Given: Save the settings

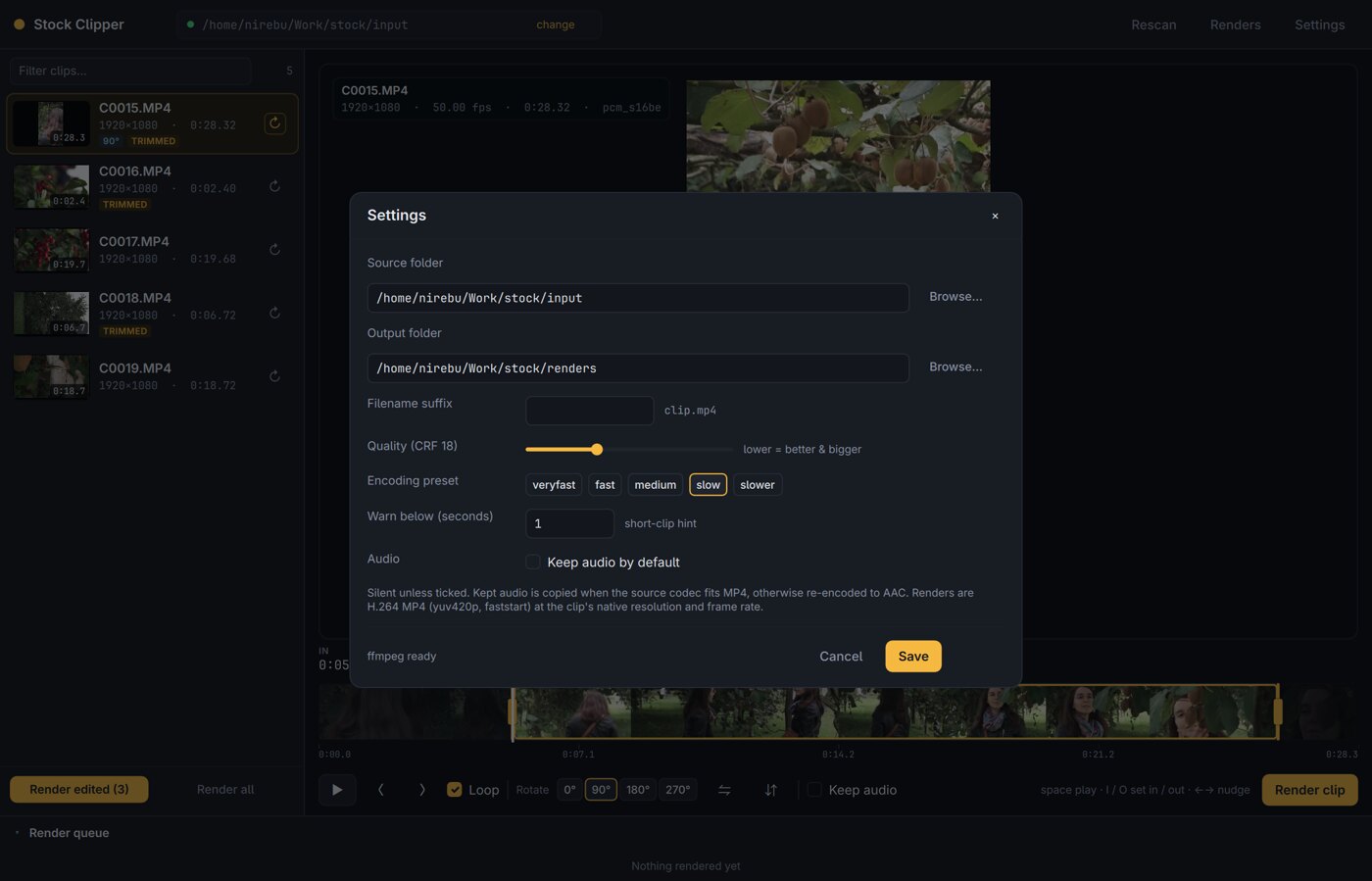Looking at the screenshot, I should coord(913,657).
